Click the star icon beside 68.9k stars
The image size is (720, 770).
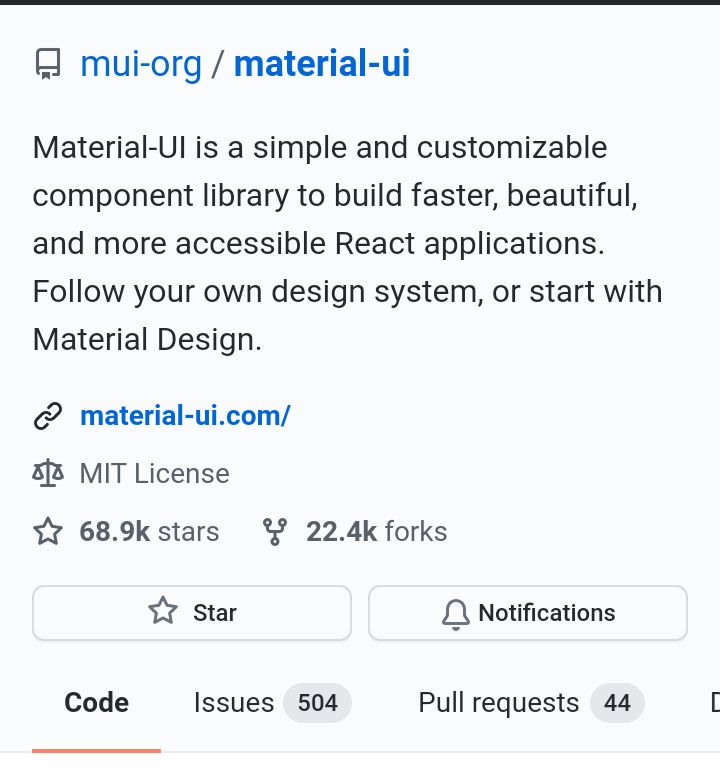pyautogui.click(x=48, y=531)
